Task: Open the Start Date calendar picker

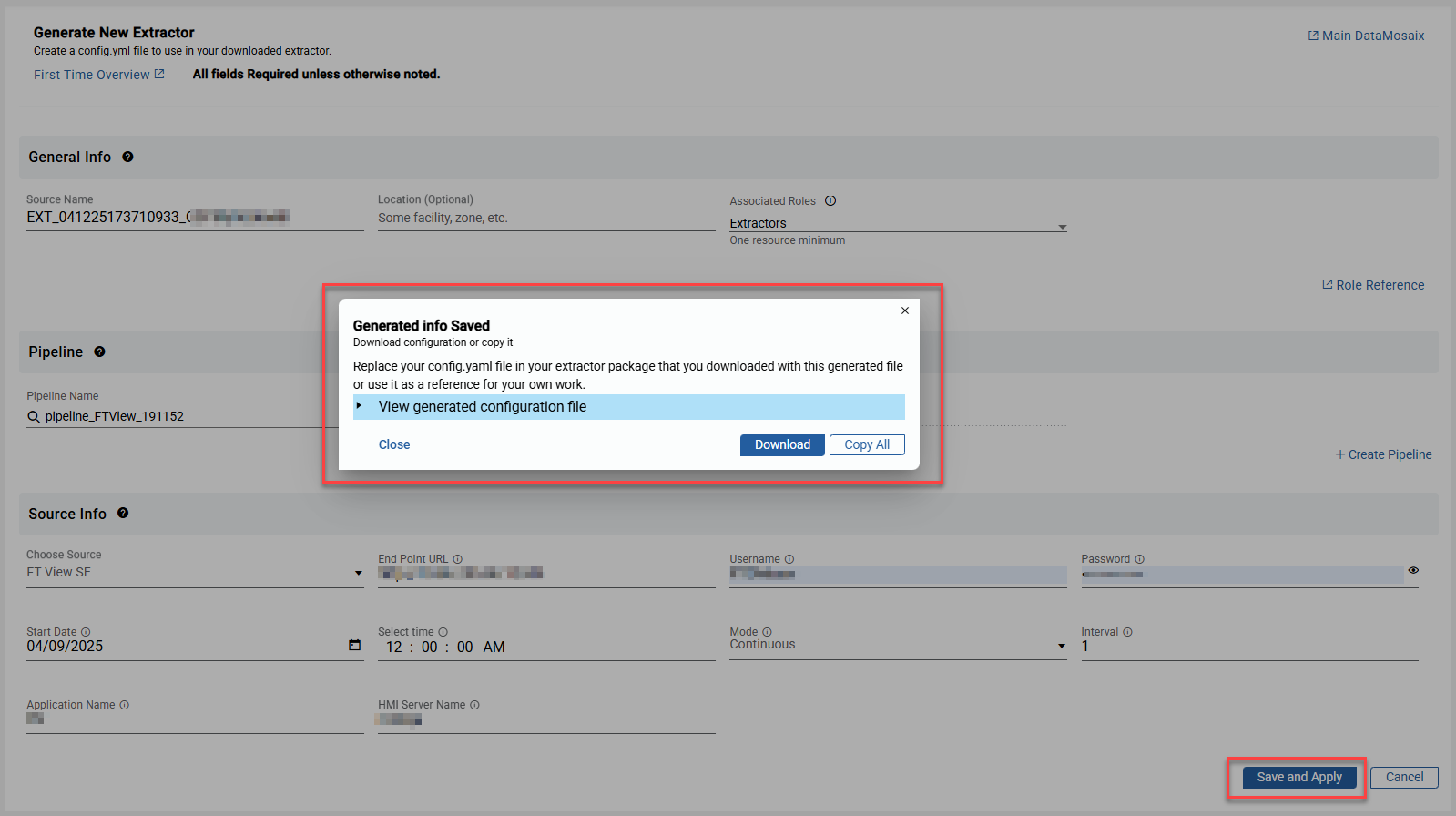Action: [355, 646]
